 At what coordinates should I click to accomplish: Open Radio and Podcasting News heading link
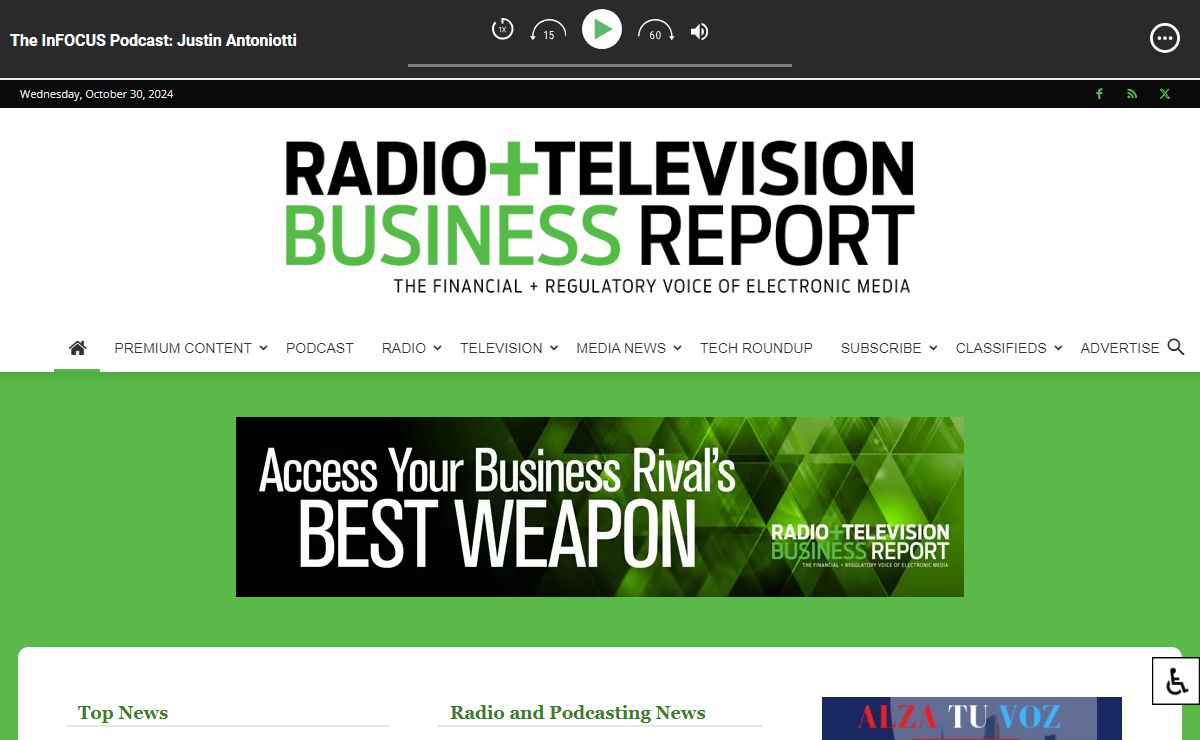577,713
